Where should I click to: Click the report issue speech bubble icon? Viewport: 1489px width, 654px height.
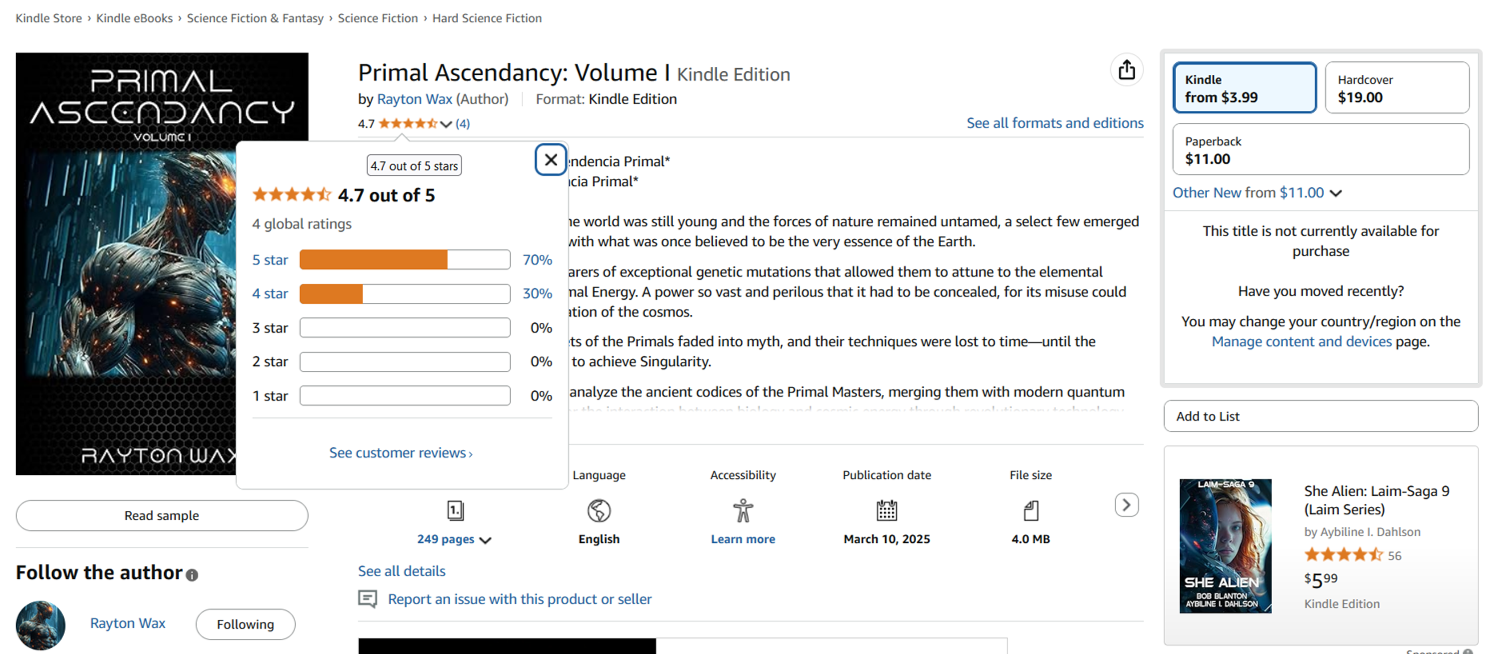tap(368, 599)
